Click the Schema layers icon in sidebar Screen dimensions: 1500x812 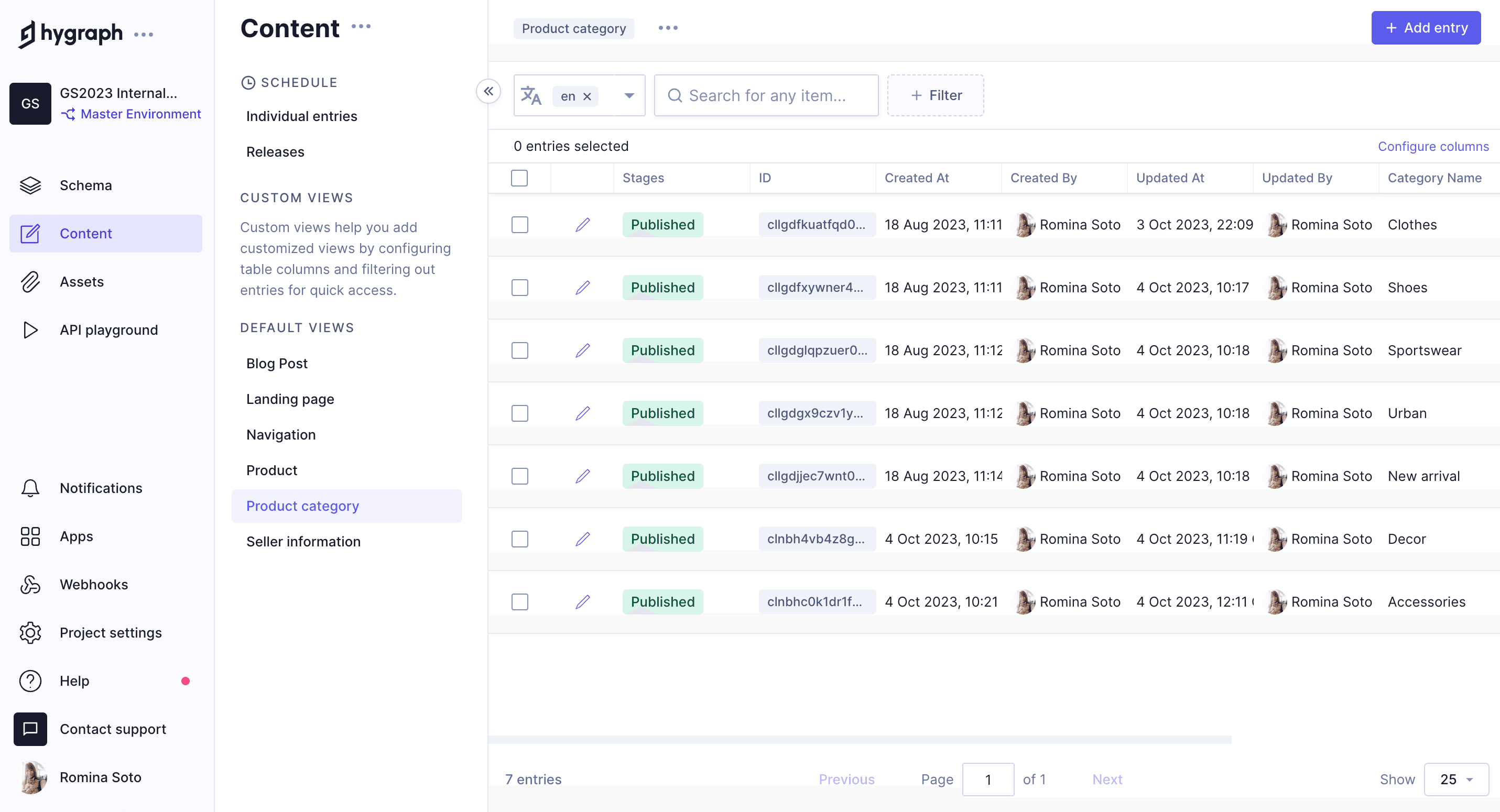point(30,185)
